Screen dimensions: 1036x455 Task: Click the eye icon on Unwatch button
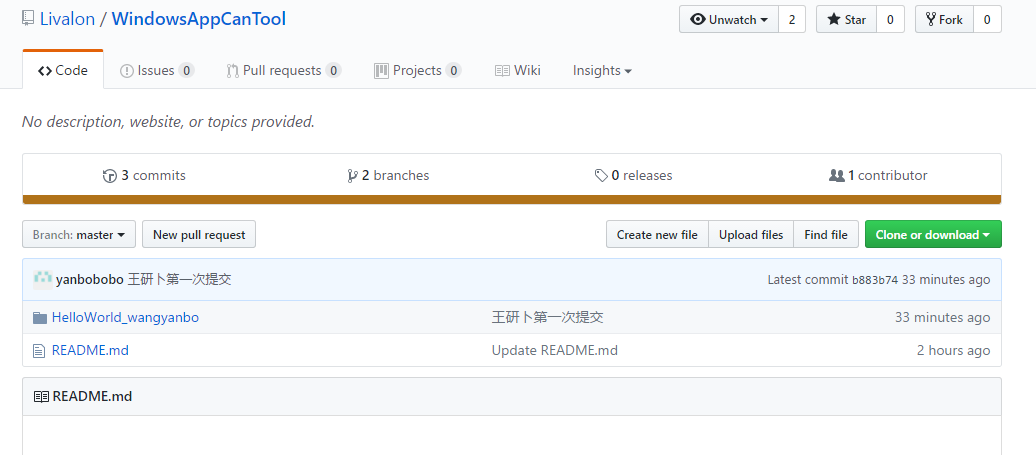pyautogui.click(x=698, y=19)
